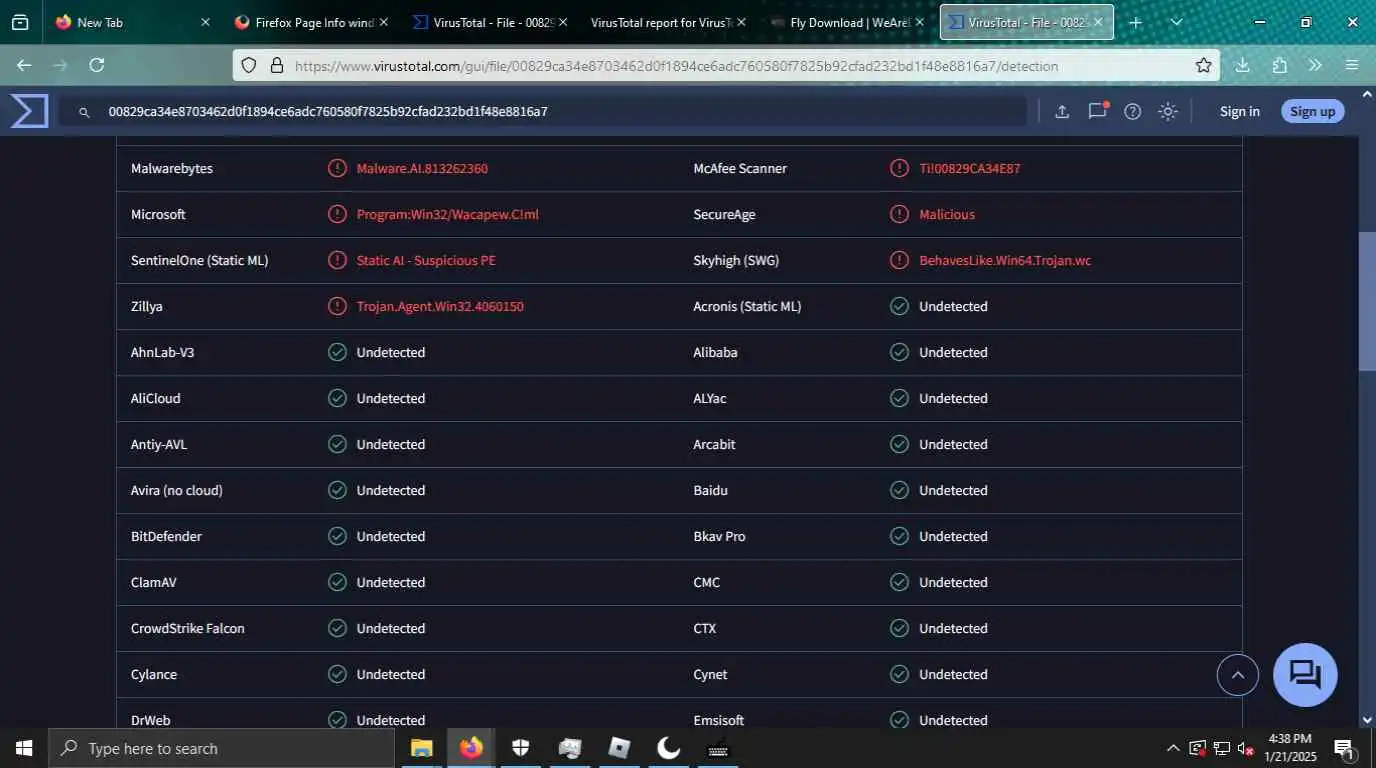Viewport: 1376px width, 768px height.
Task: Open the list all tabs dropdown
Action: 1177,22
